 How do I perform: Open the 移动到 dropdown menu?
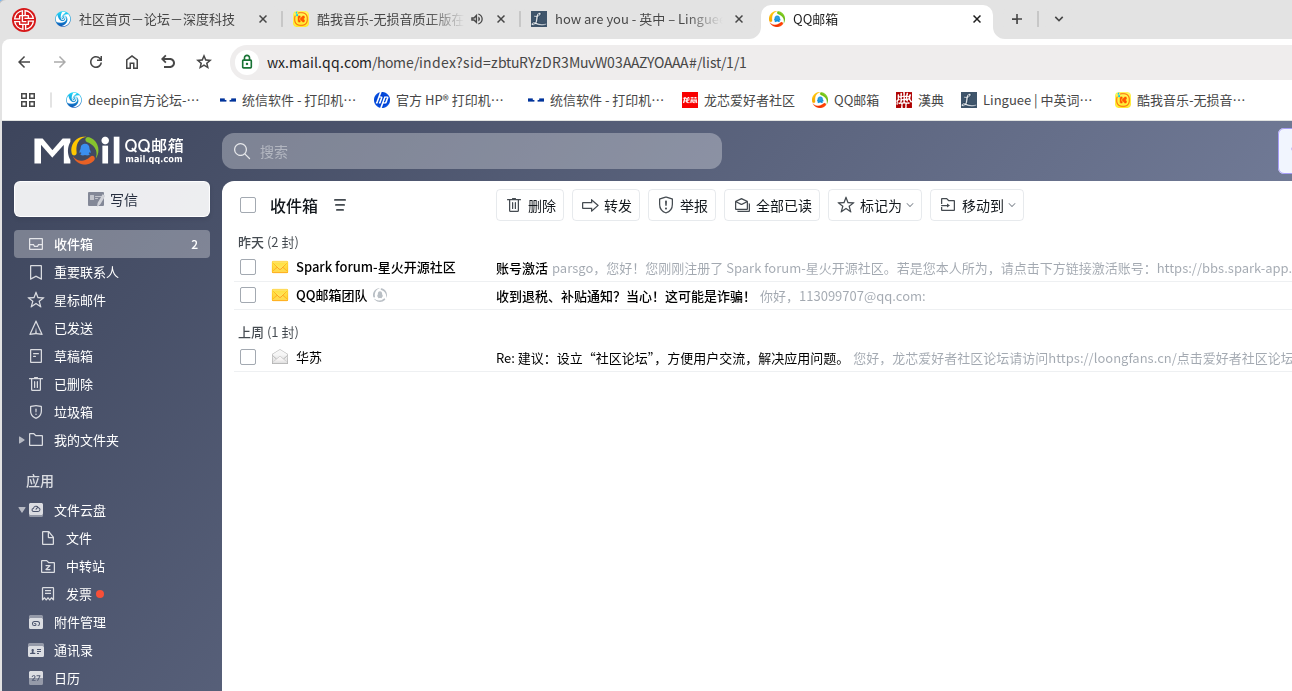[x=978, y=205]
